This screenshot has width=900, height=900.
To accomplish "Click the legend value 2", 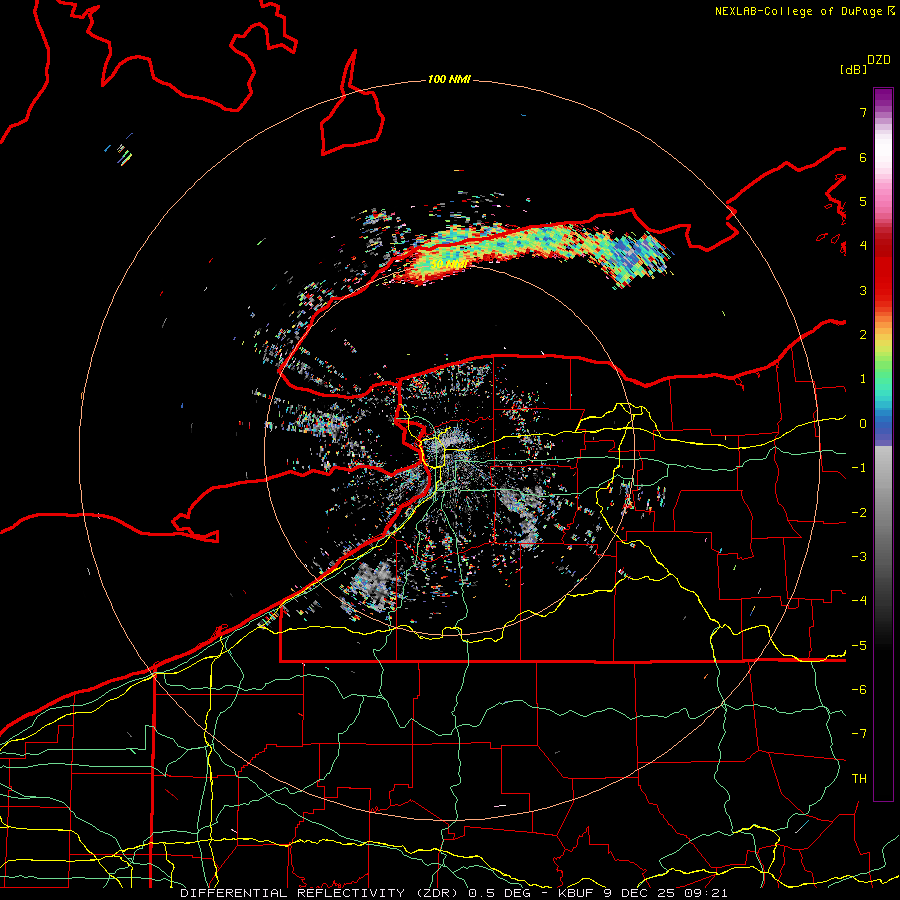I will click(863, 335).
